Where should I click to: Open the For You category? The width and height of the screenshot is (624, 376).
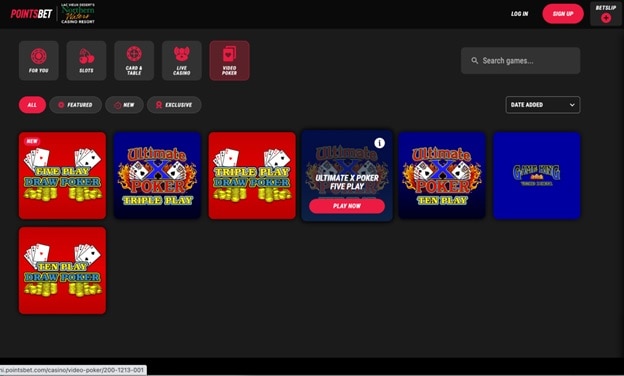point(39,60)
